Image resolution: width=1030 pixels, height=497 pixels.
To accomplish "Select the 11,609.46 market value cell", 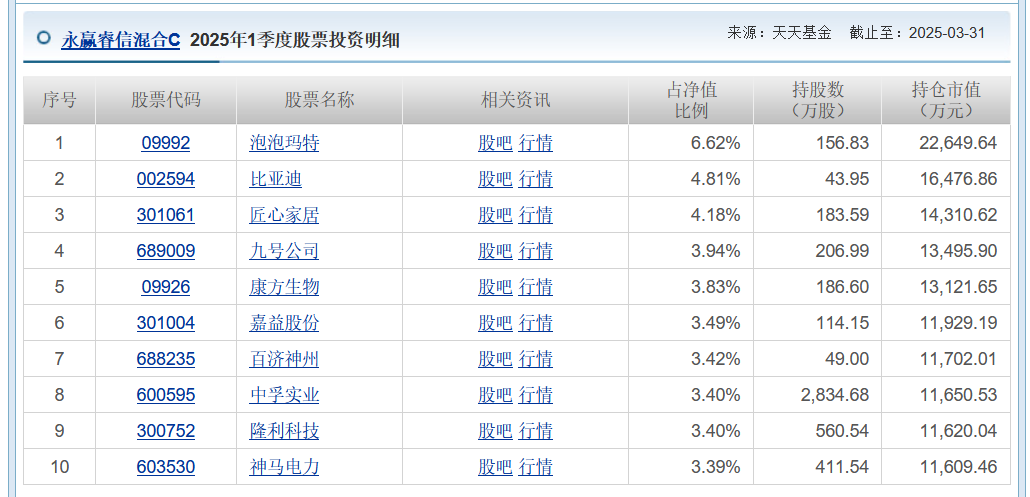I will (x=946, y=467).
